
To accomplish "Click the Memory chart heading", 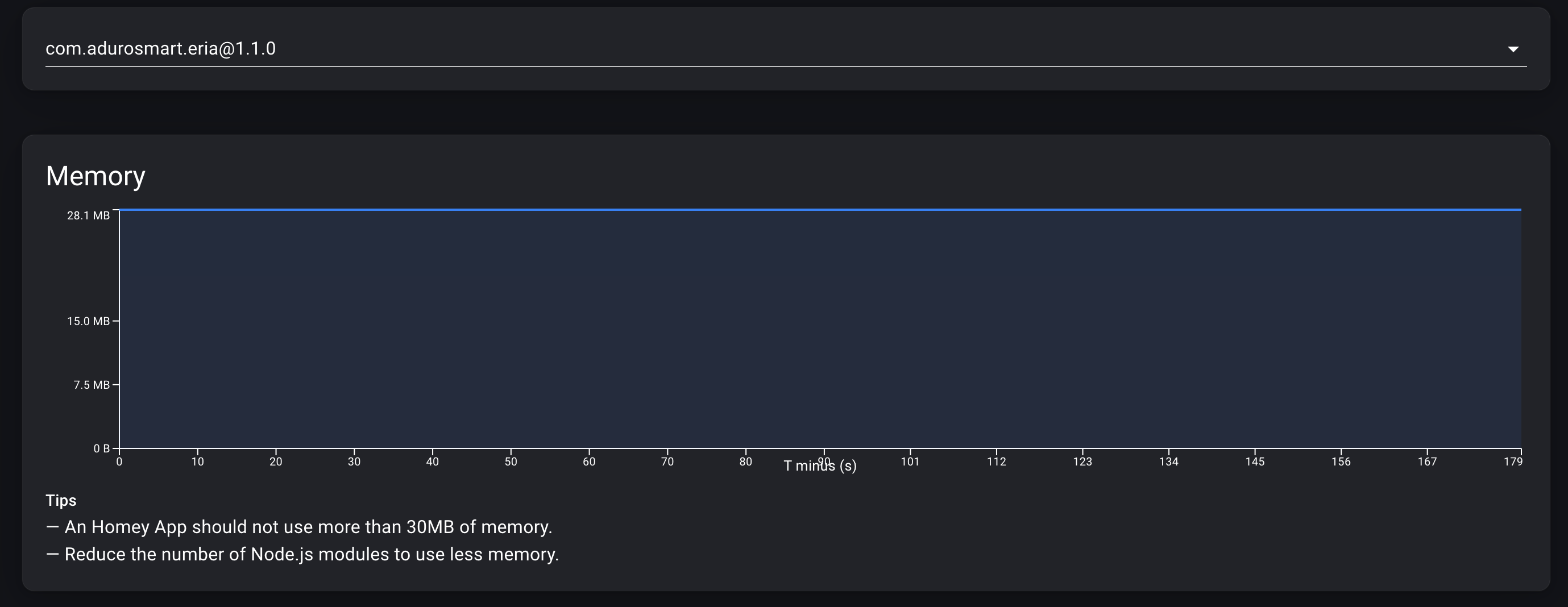I will tap(96, 176).
